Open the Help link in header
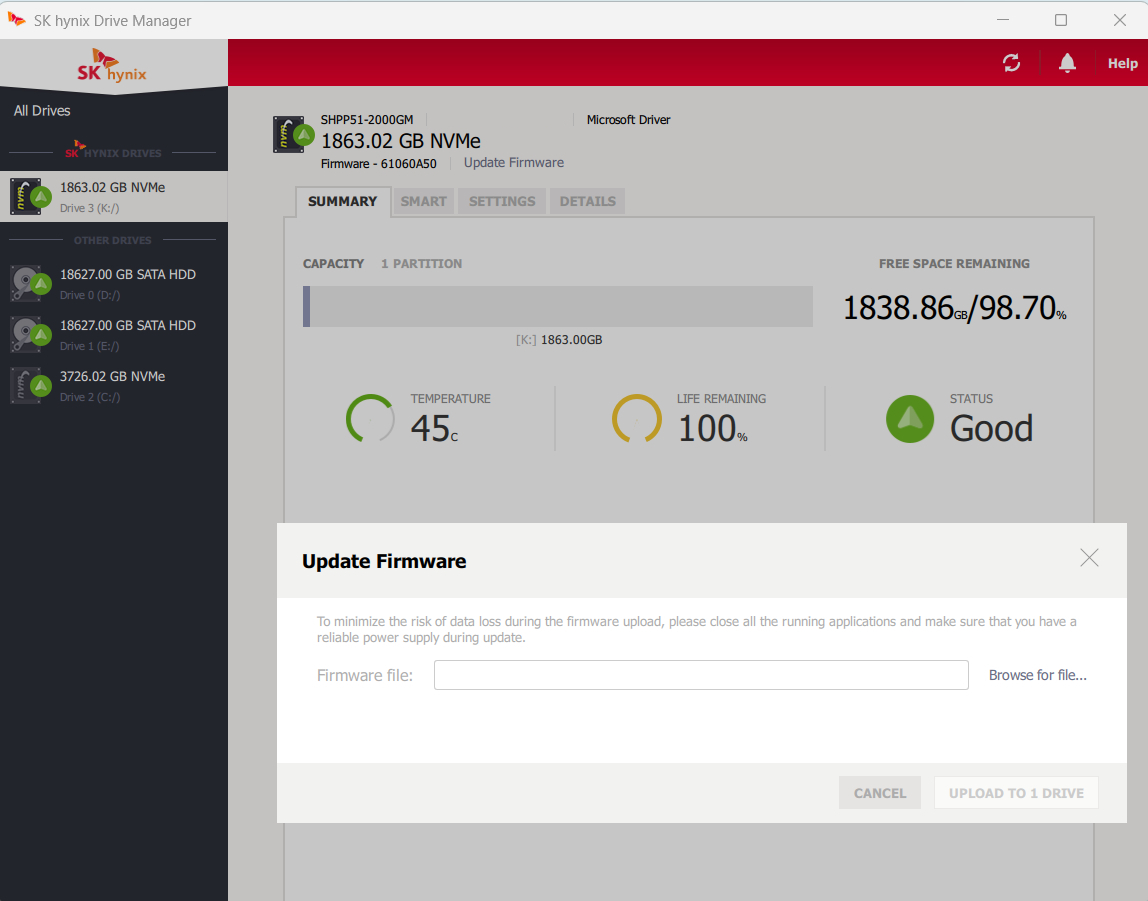Screen dimensions: 1148x901 click(1122, 64)
